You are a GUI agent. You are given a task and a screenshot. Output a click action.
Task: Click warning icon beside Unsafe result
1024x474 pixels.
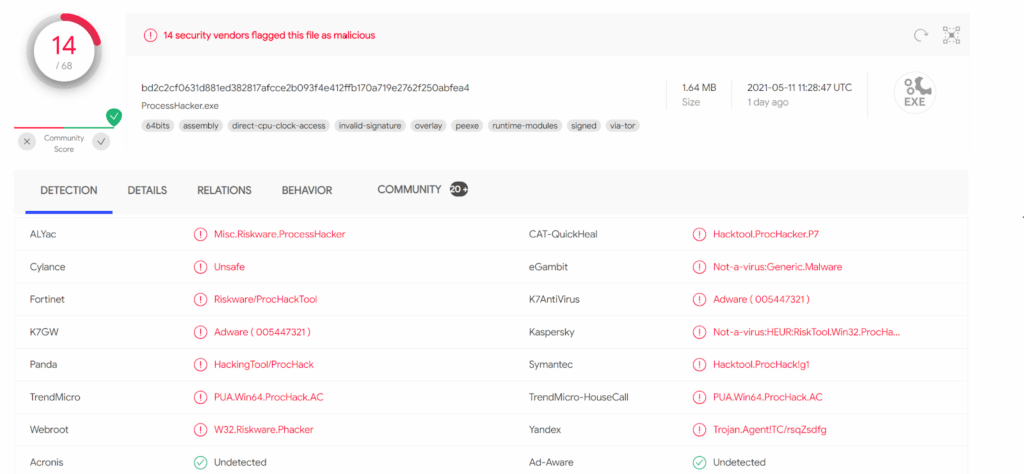point(200,267)
